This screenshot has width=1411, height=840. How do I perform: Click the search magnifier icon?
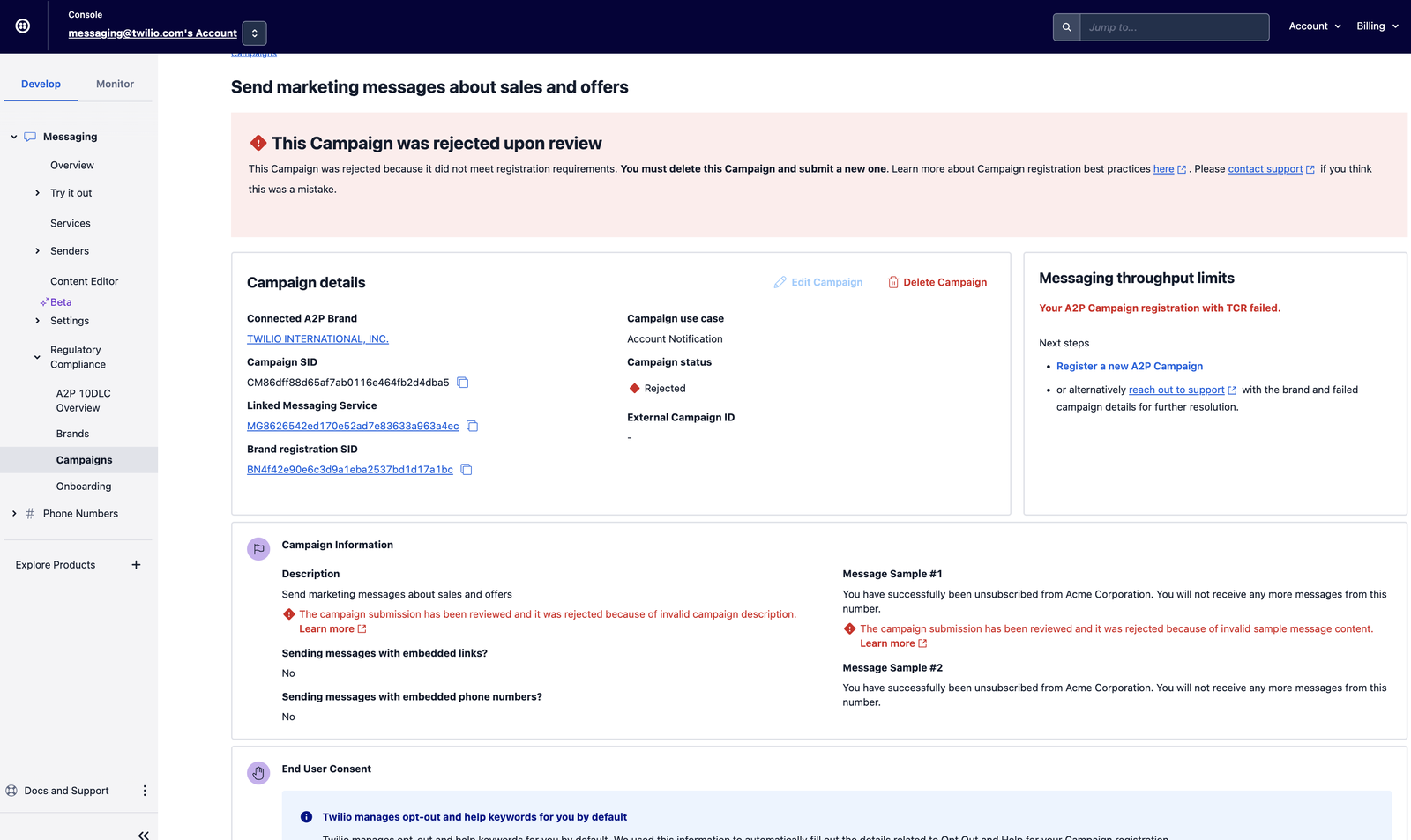click(1066, 26)
